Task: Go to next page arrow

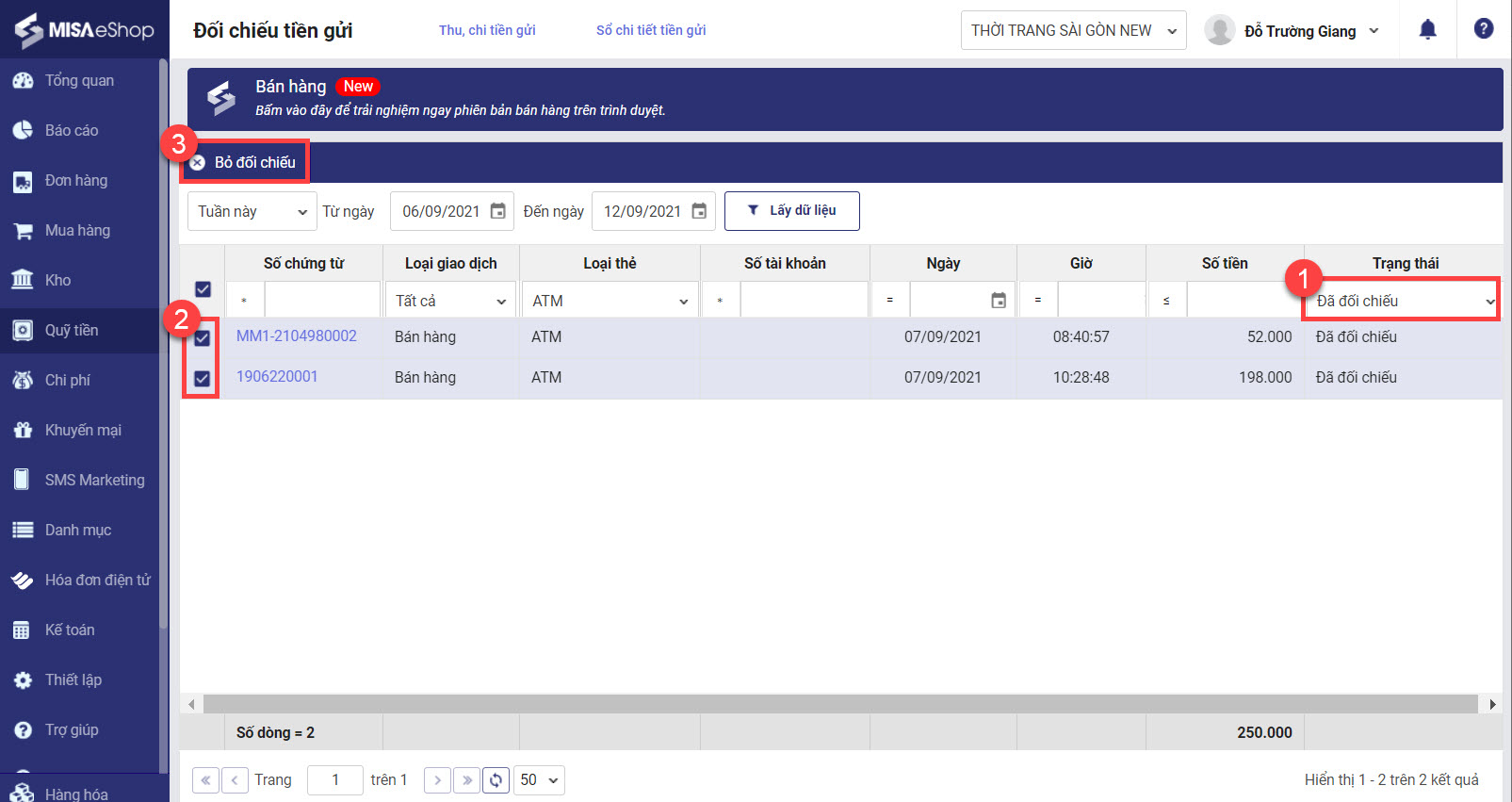Action: [x=437, y=780]
